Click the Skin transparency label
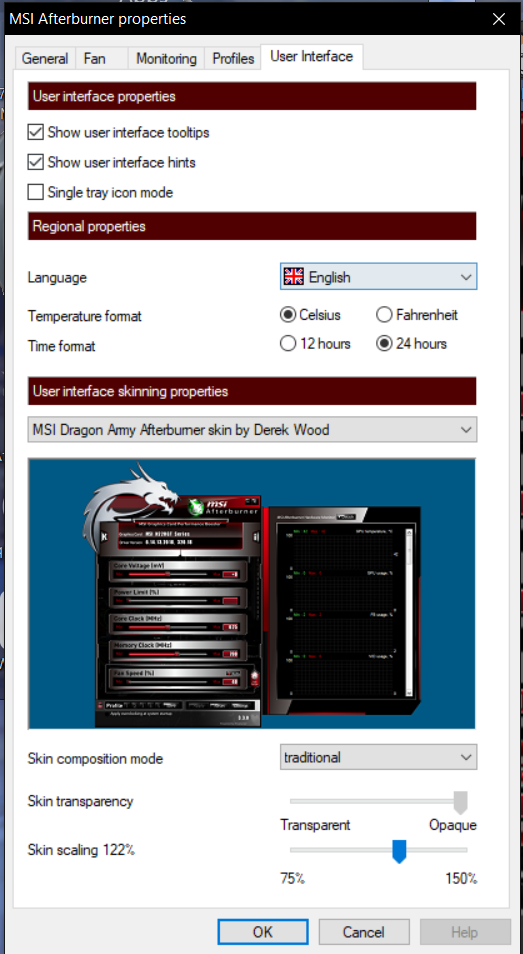 pyautogui.click(x=80, y=802)
